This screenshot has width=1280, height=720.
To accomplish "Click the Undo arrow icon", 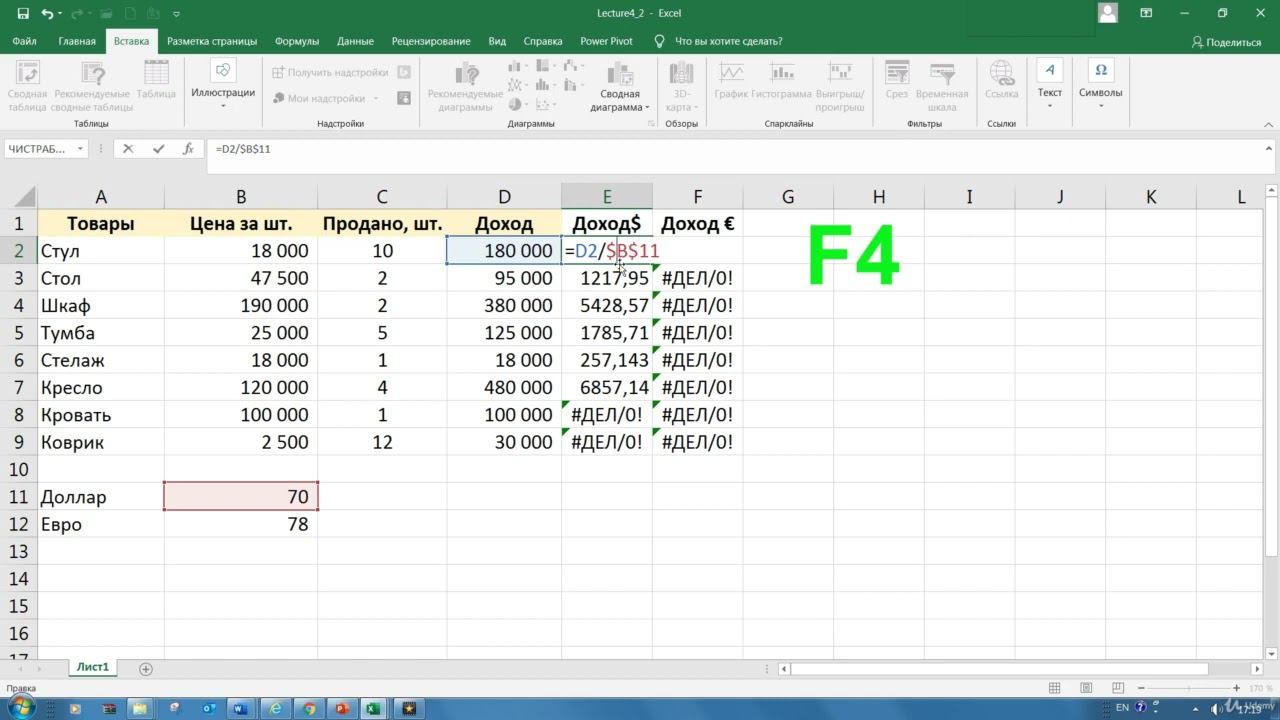I will click(x=47, y=14).
